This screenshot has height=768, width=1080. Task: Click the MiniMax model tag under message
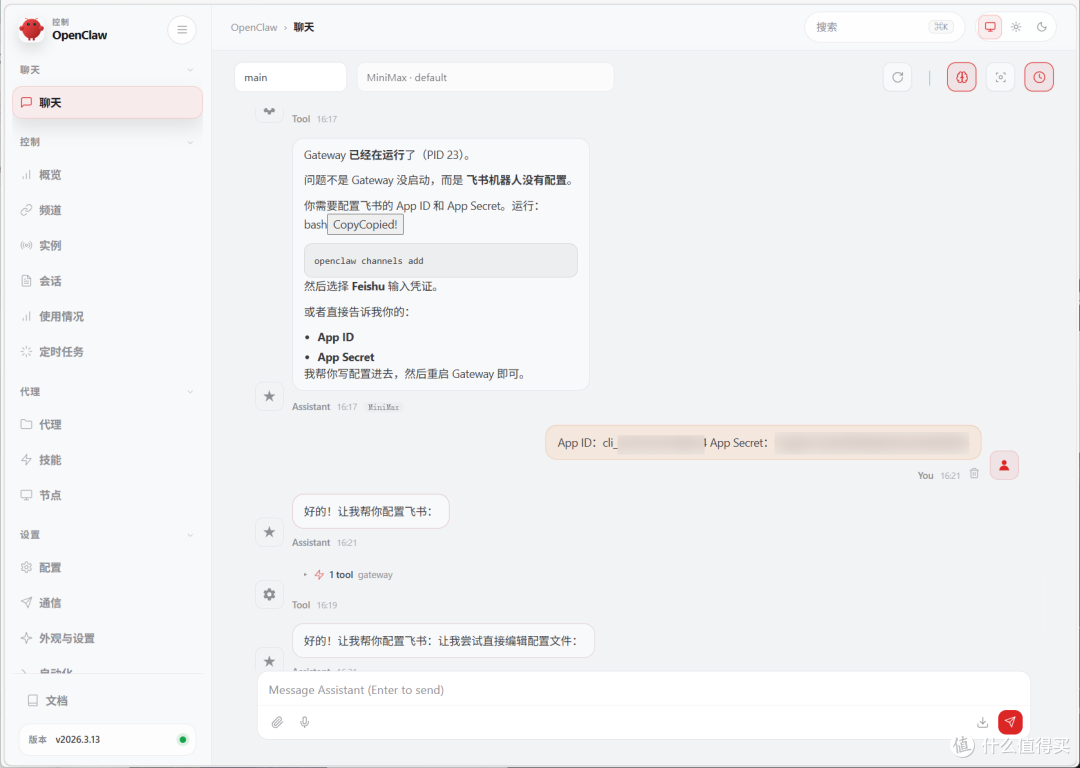click(x=383, y=407)
